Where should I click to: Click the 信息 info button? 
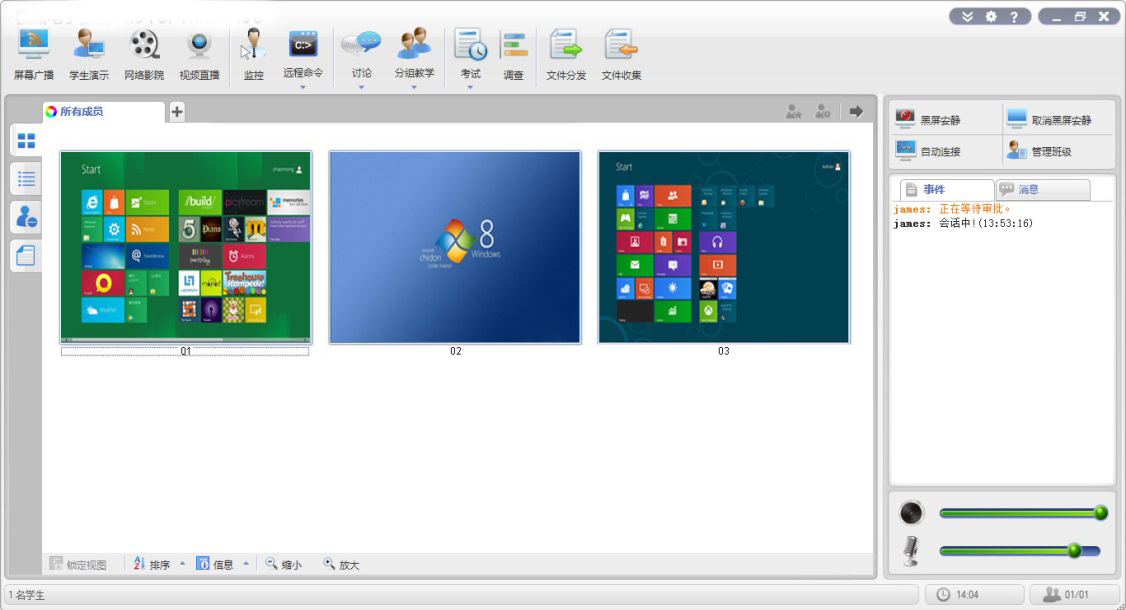click(215, 565)
